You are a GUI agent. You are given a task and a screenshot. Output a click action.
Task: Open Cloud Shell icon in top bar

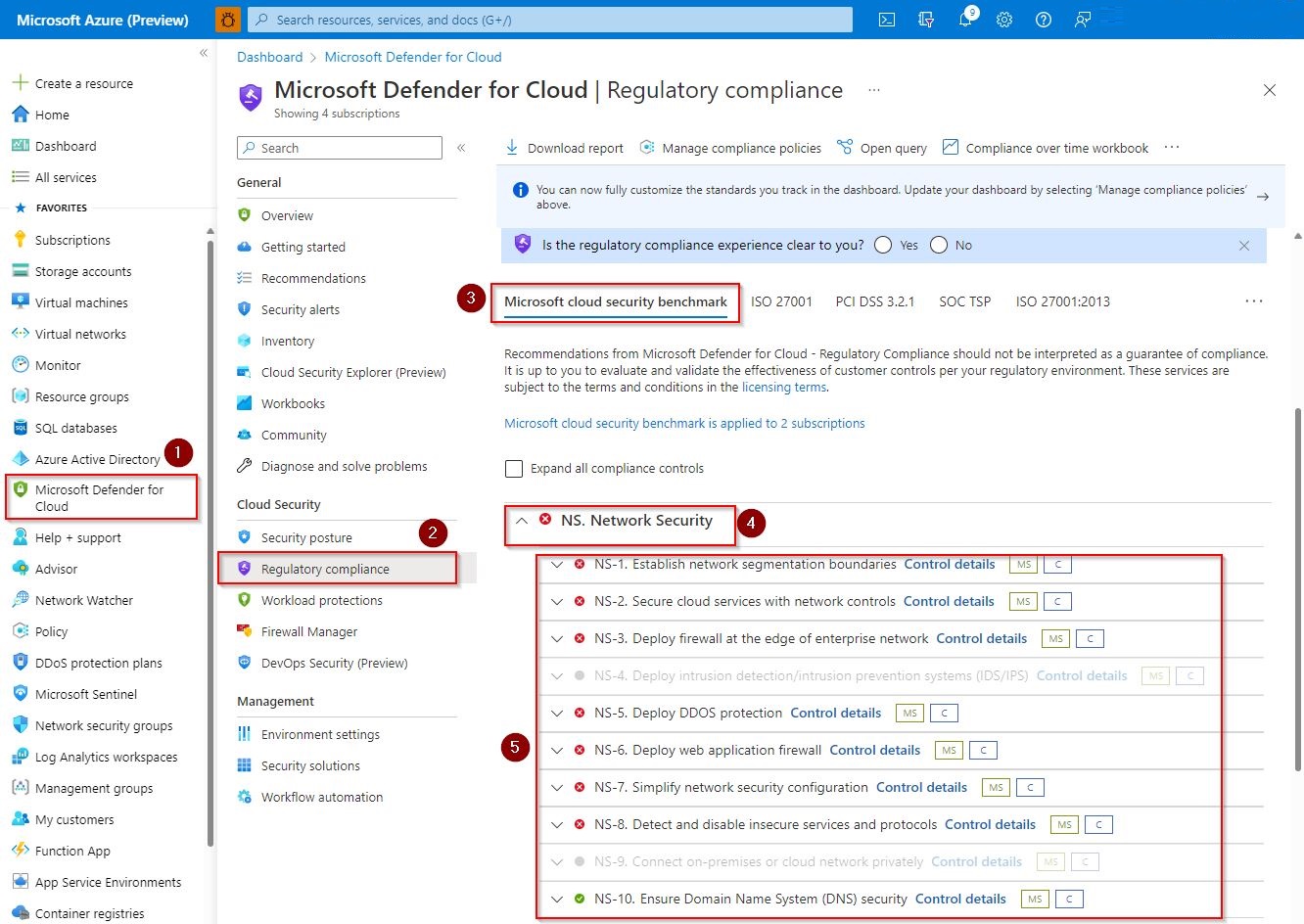coord(887,20)
